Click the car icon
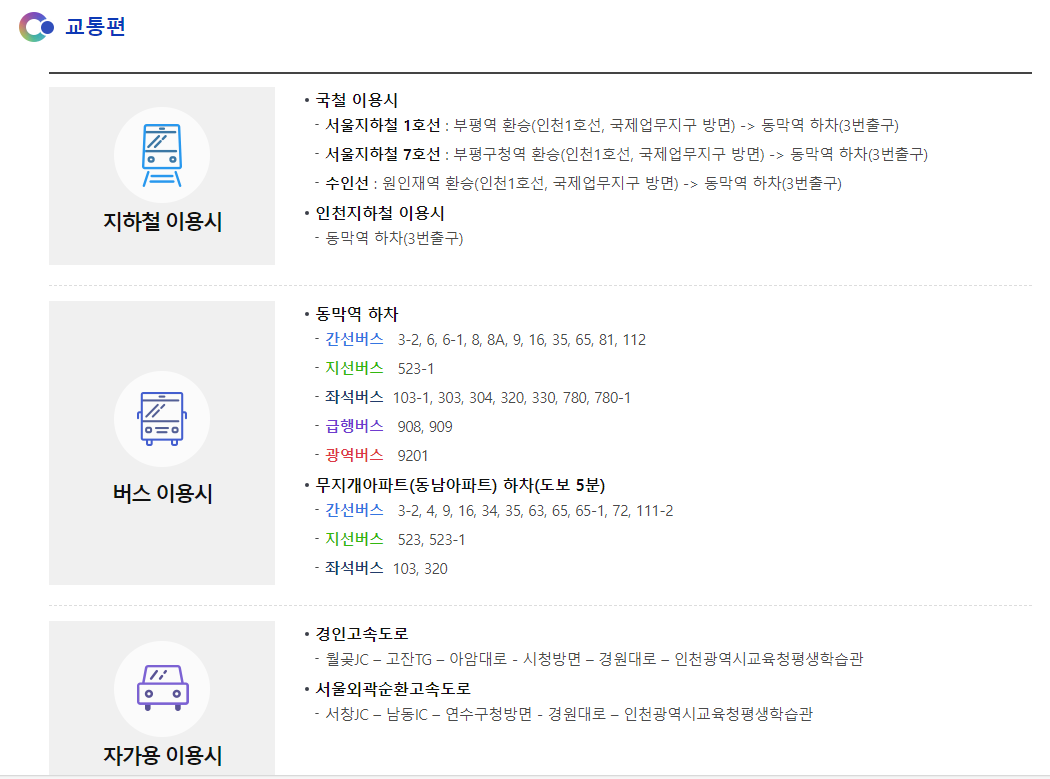This screenshot has height=779, width=1050. pyautogui.click(x=161, y=687)
